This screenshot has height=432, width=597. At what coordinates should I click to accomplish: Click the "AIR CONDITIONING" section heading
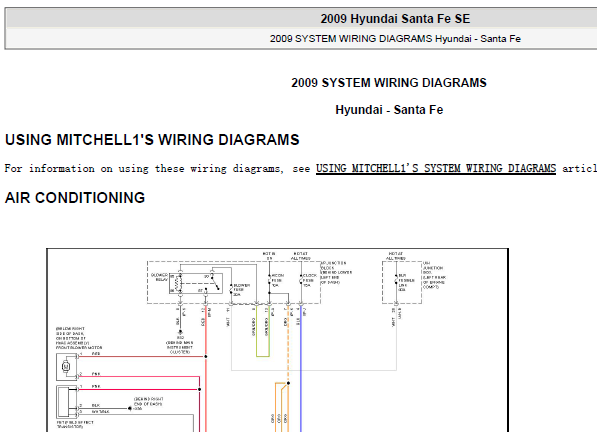[x=75, y=198]
